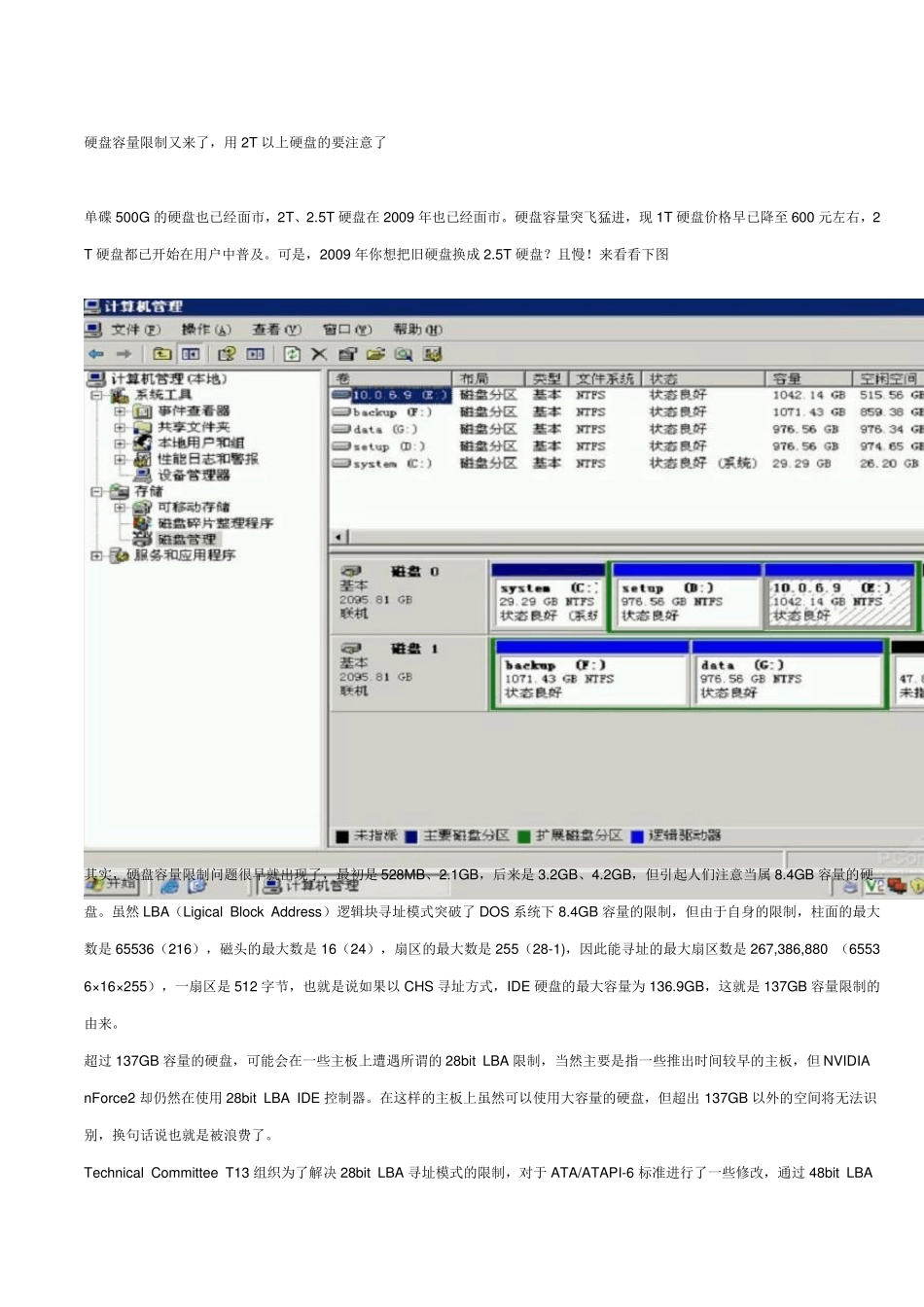Click the Up one level toolbar icon
The image size is (924, 1307).
coord(162,354)
